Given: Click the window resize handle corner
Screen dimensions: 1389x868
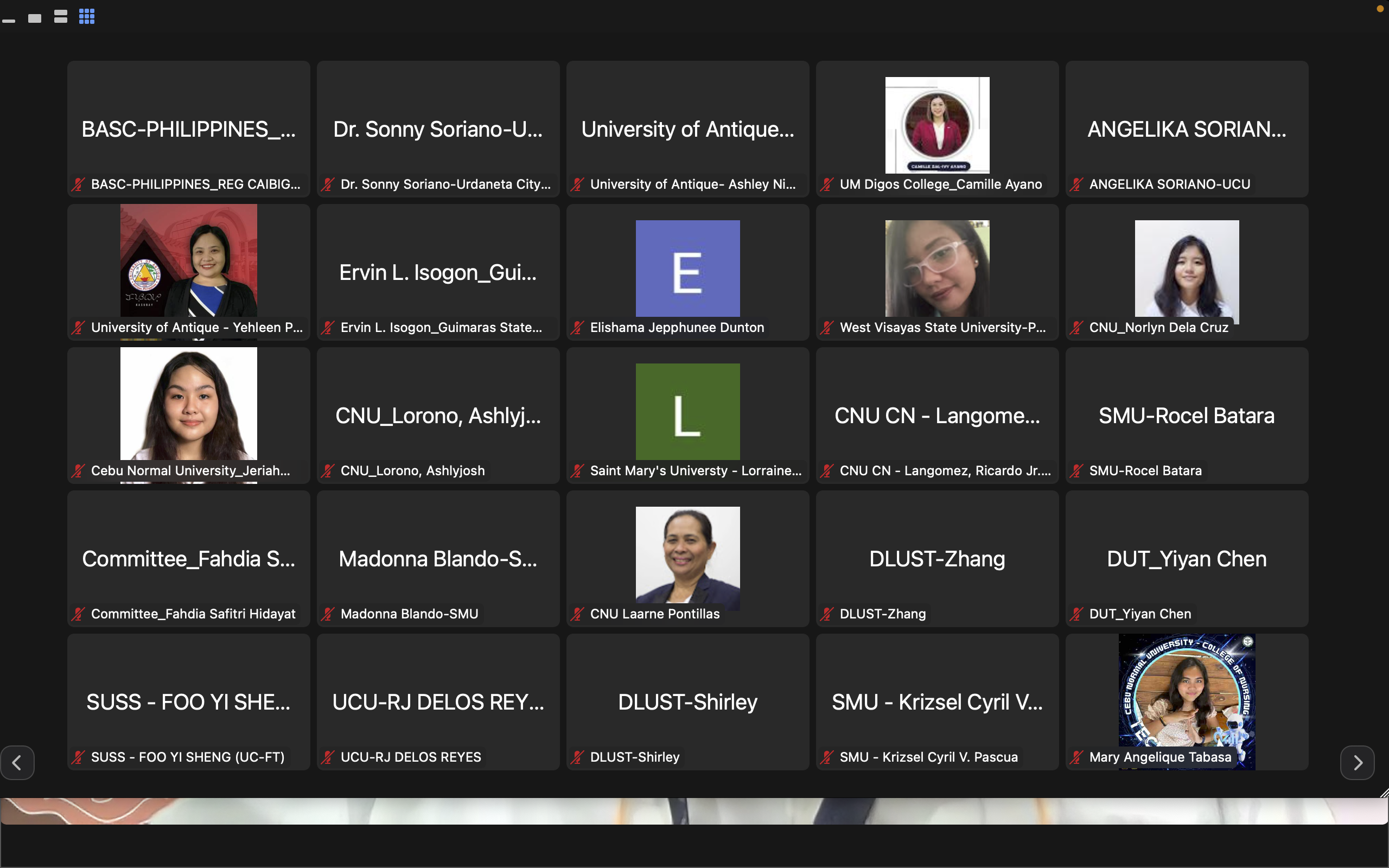Looking at the screenshot, I should (x=1384, y=793).
